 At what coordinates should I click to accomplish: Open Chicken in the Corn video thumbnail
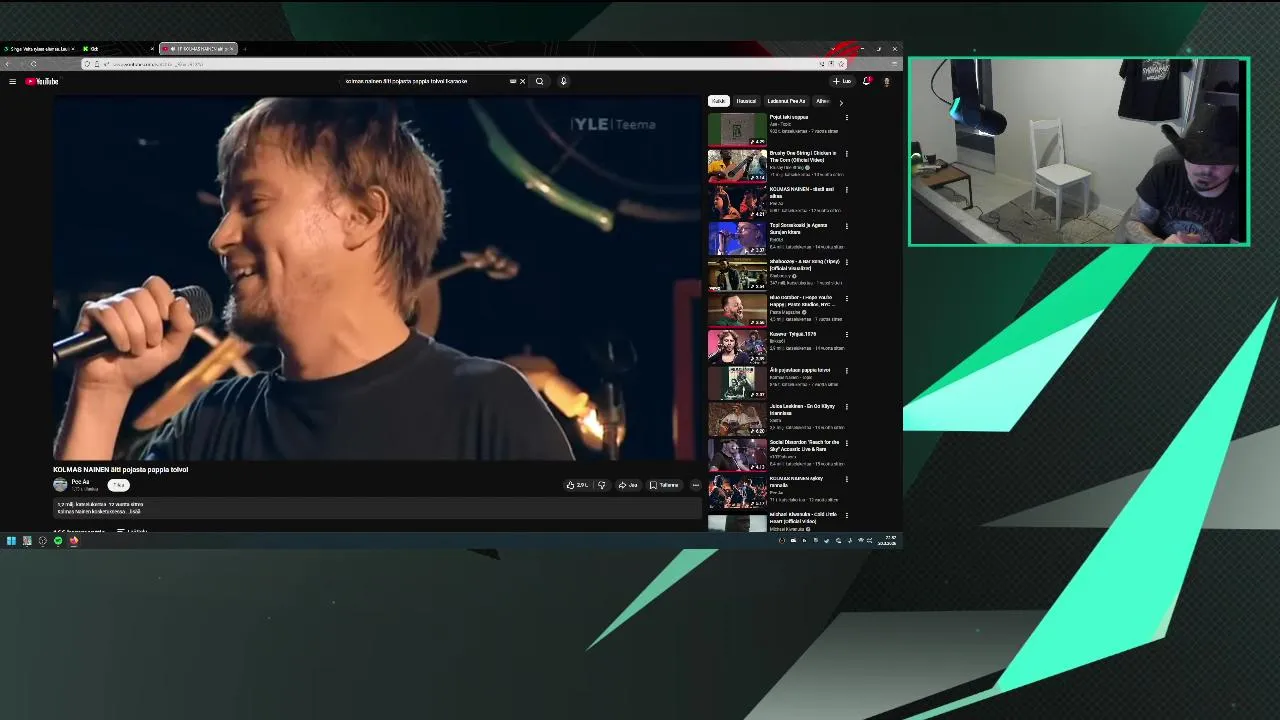(x=737, y=165)
